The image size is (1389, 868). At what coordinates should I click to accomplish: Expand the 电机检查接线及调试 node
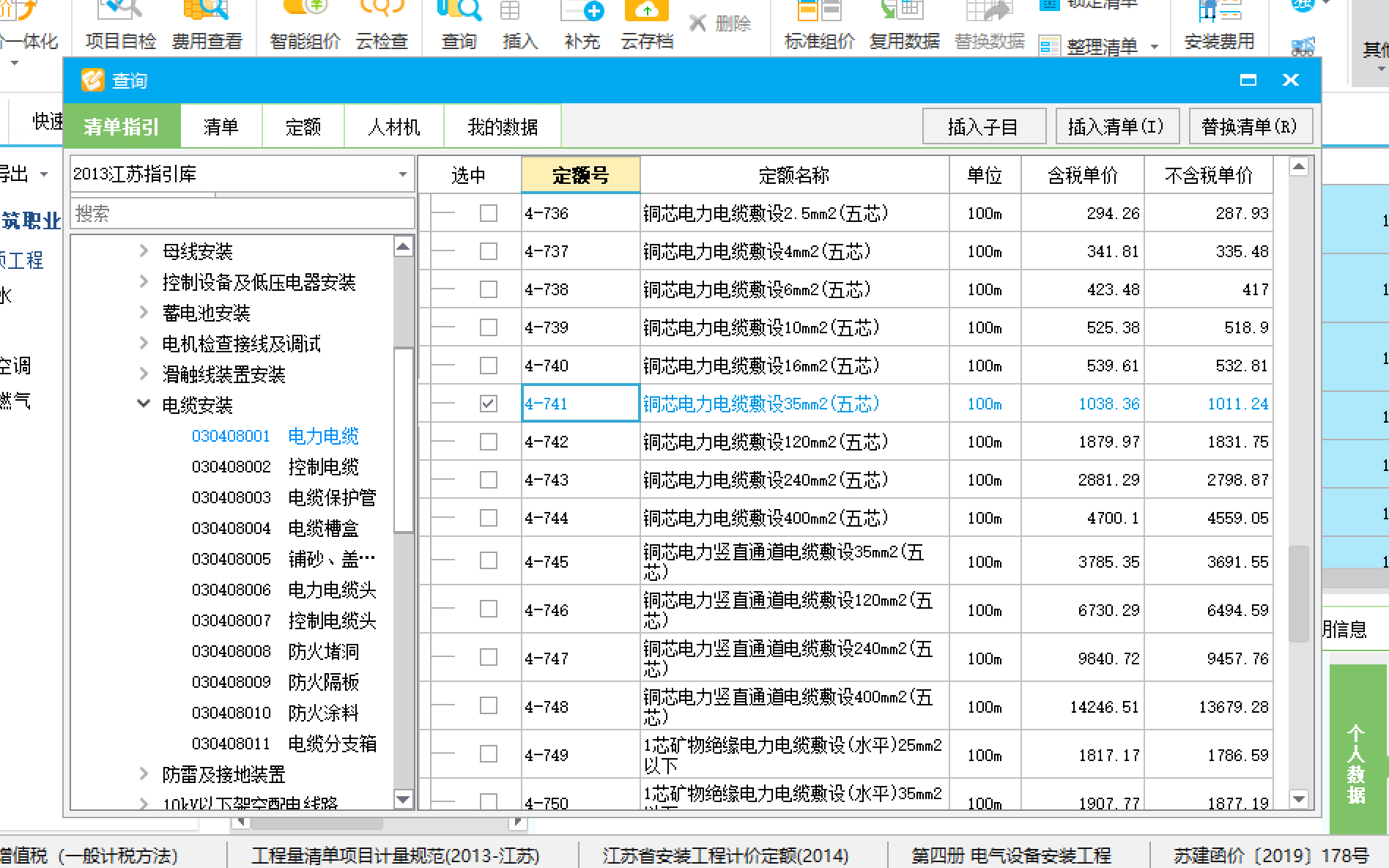pos(144,344)
